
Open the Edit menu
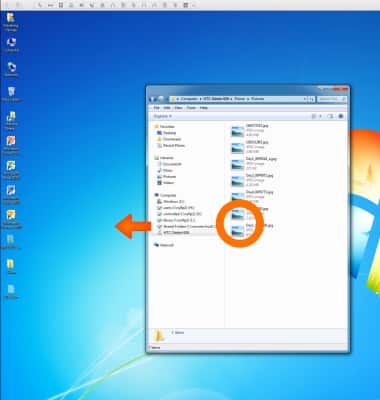click(x=167, y=108)
